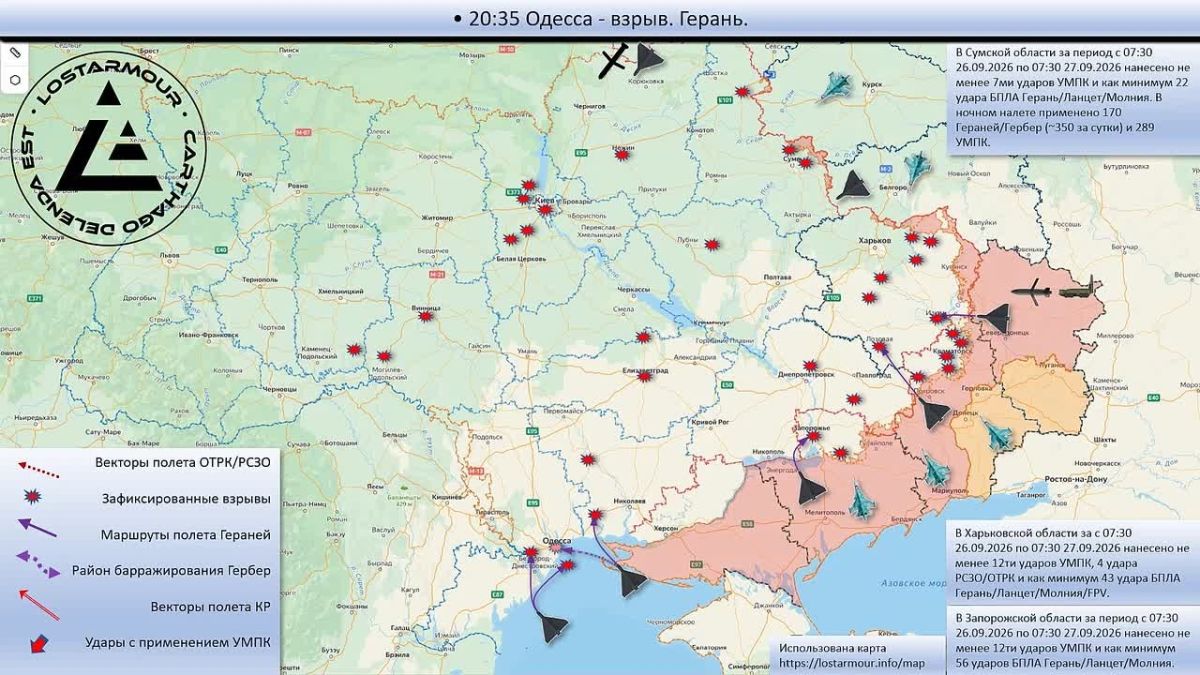The image size is (1200, 675).
Task: Click the dashed purple Gerber legend arrow
Action: 40,566
